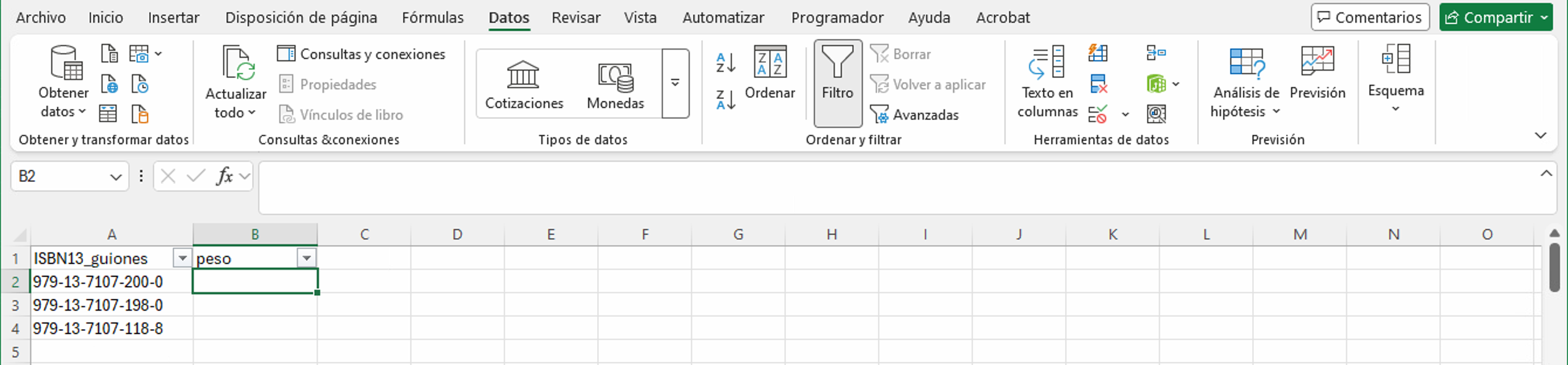The image size is (1568, 365).
Task: Expand the data types gallery
Action: 675,84
